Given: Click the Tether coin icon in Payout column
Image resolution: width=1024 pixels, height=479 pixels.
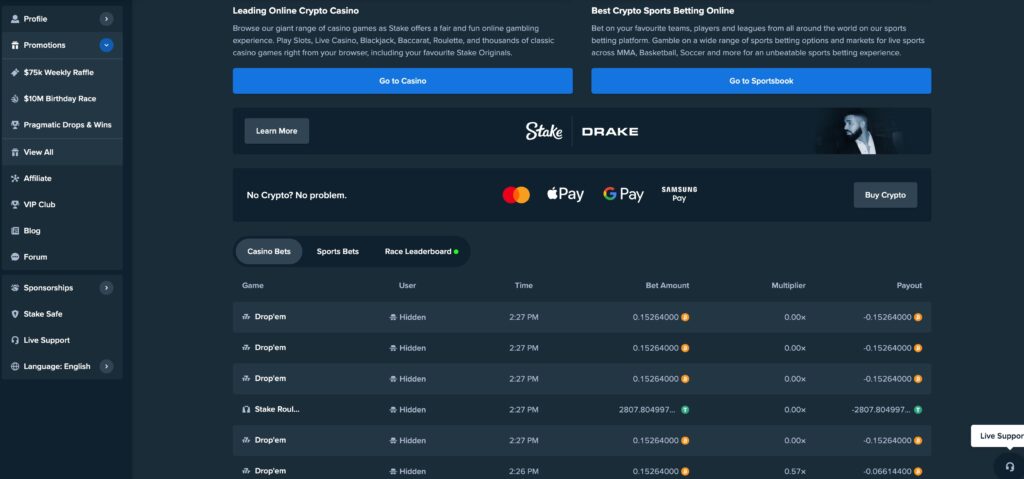Looking at the screenshot, I should click(918, 410).
